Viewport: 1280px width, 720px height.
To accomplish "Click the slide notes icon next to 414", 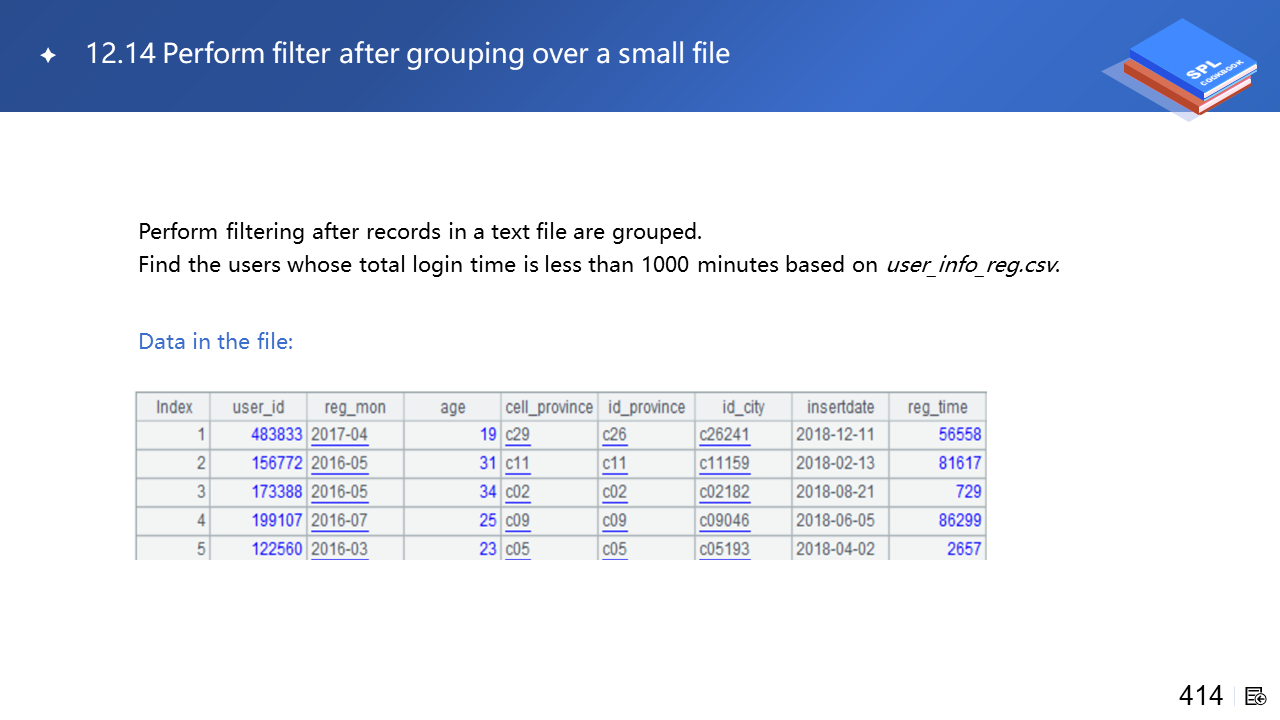I will pos(1256,696).
